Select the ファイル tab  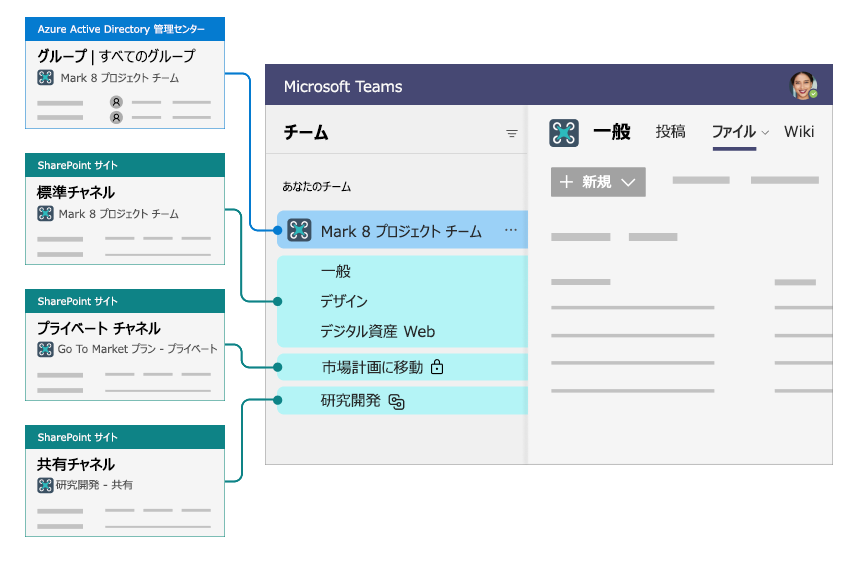point(733,132)
